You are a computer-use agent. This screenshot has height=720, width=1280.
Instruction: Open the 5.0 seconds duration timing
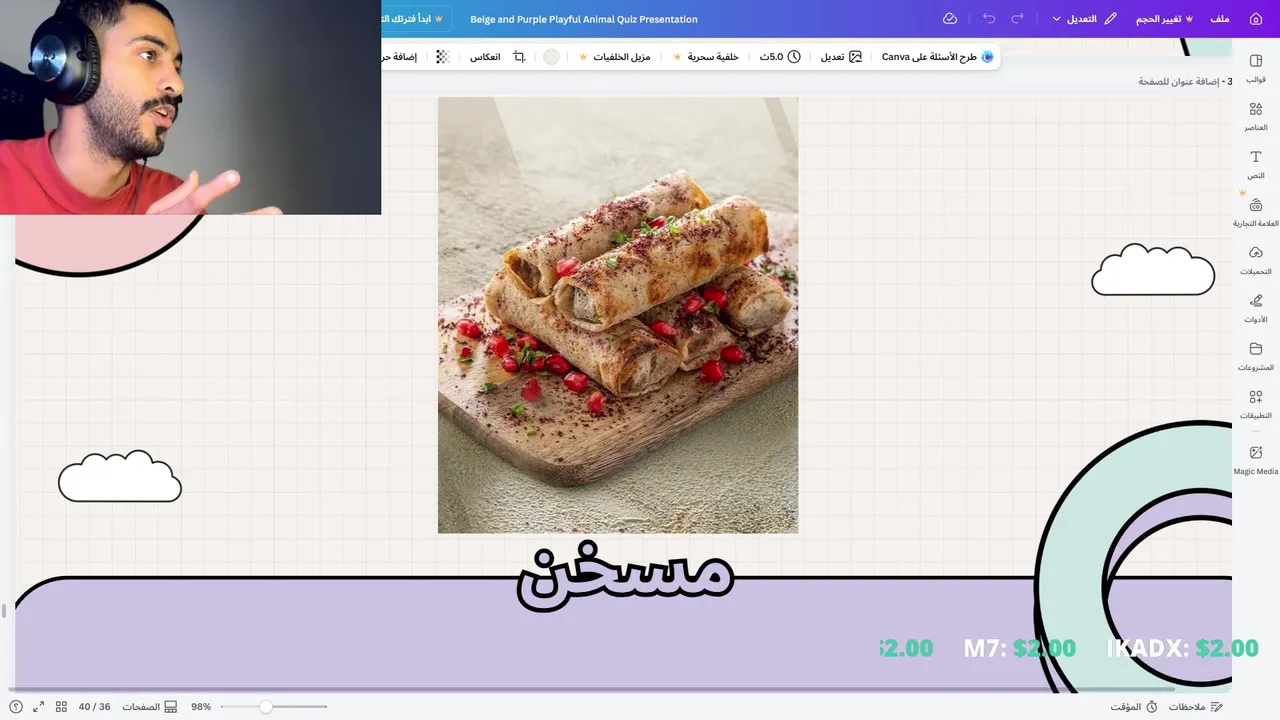[x=780, y=57]
